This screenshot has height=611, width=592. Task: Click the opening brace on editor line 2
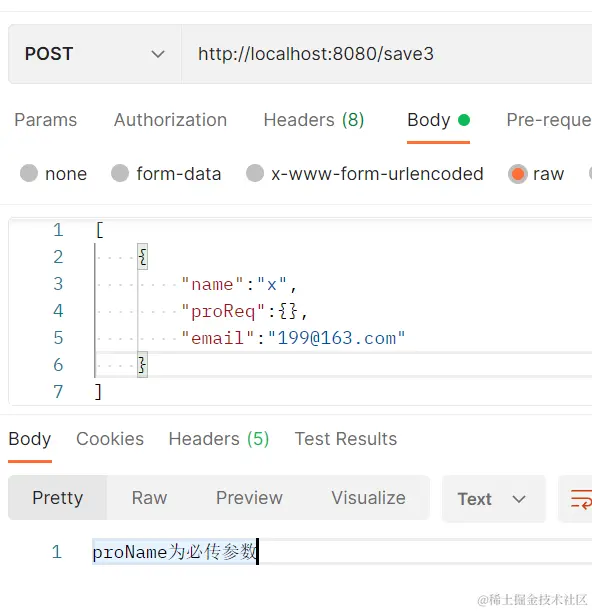[x=143, y=257]
